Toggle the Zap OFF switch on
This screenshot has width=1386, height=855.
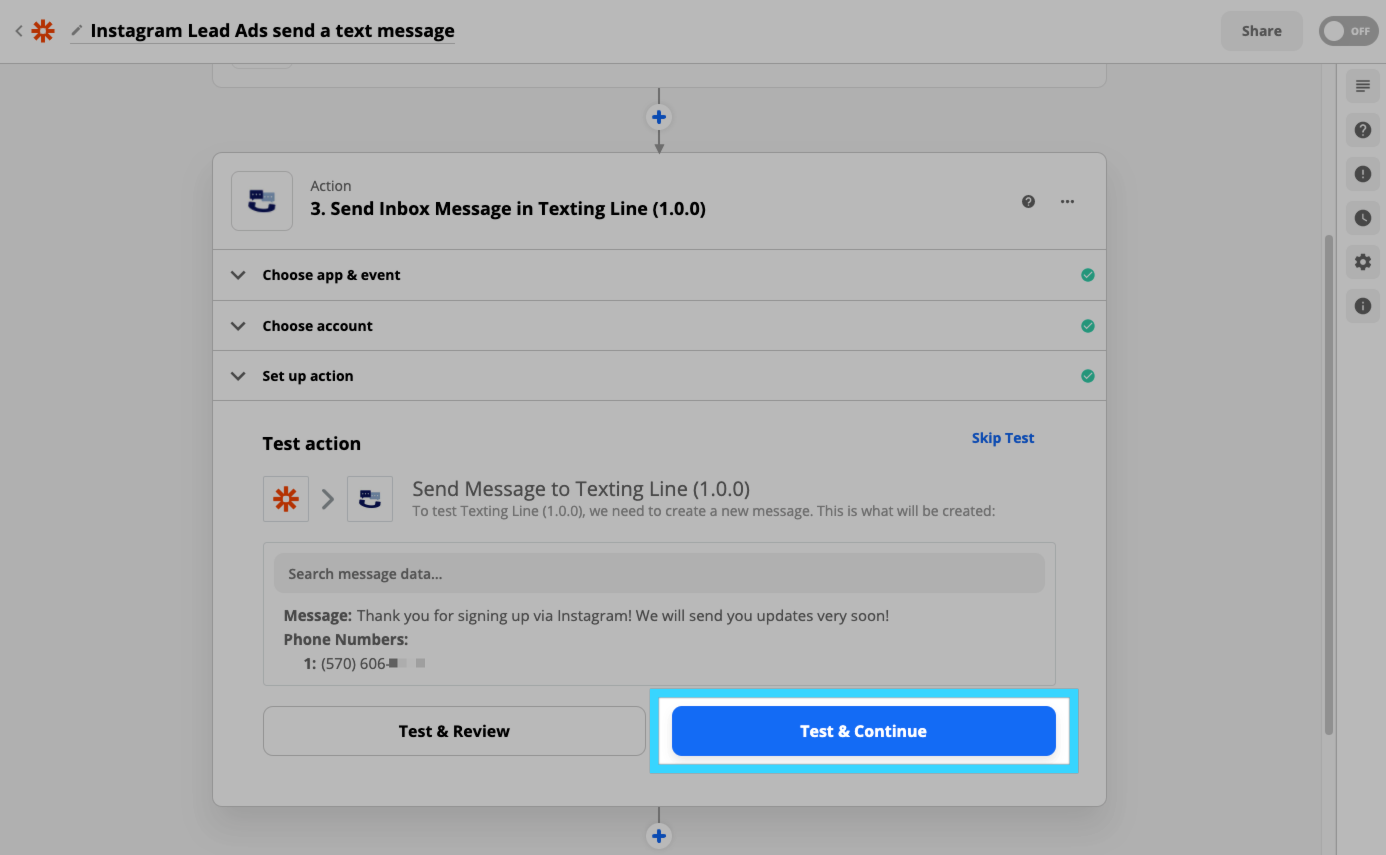(1348, 31)
